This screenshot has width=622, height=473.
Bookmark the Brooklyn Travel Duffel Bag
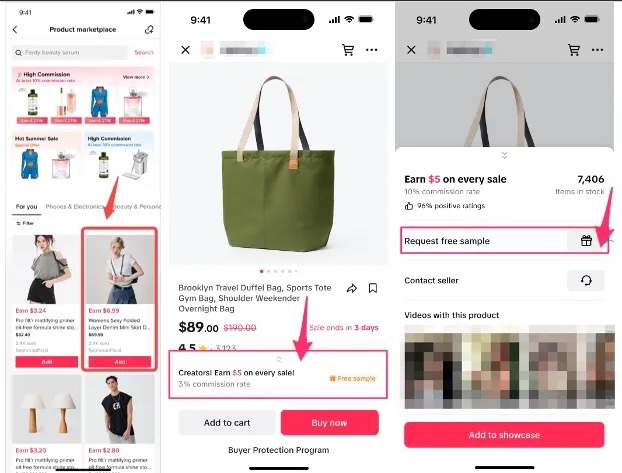[x=373, y=288]
